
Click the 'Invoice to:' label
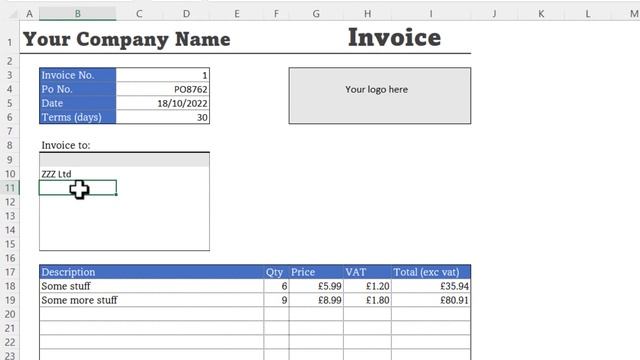pos(66,145)
